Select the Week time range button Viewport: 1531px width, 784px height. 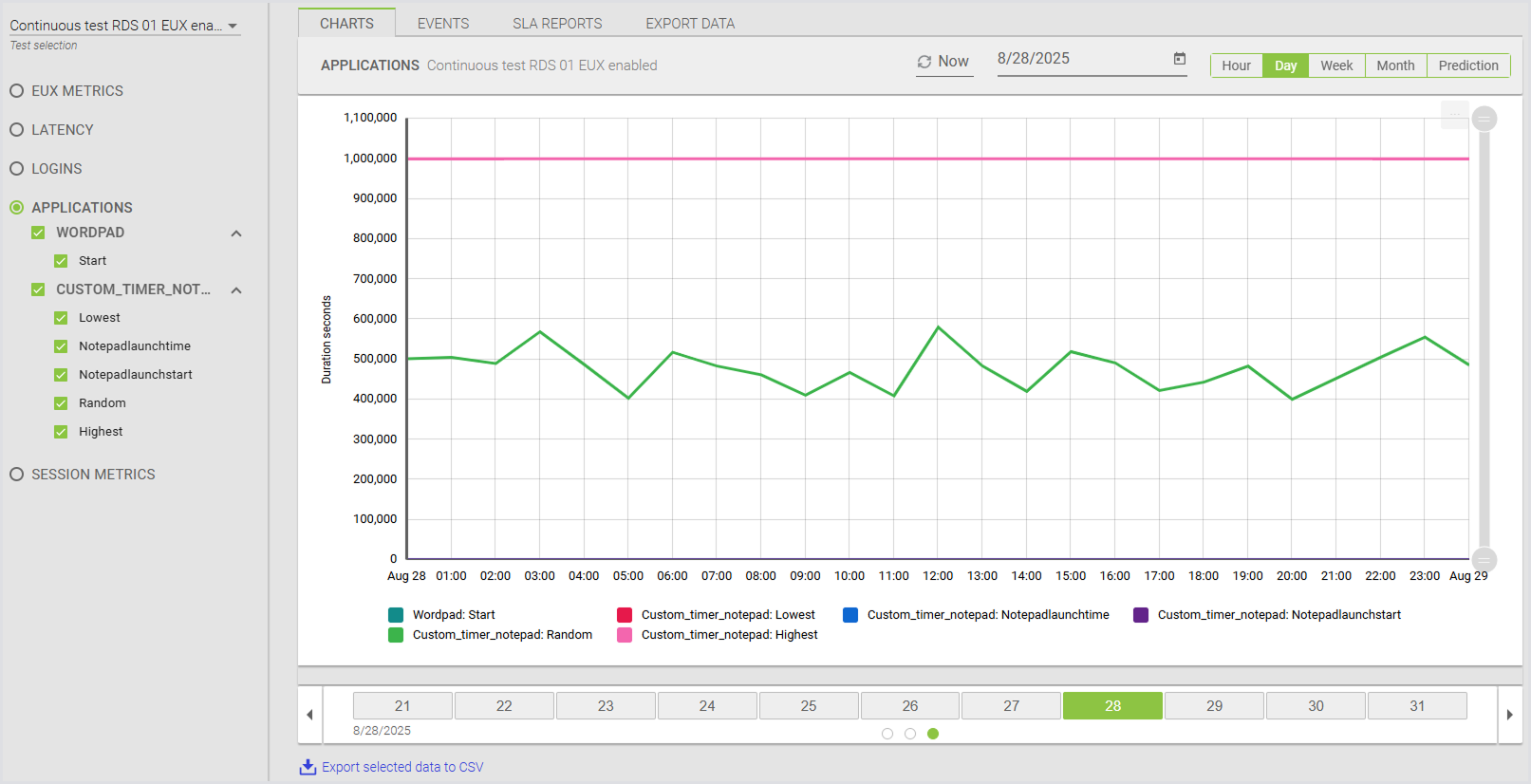1336,65
